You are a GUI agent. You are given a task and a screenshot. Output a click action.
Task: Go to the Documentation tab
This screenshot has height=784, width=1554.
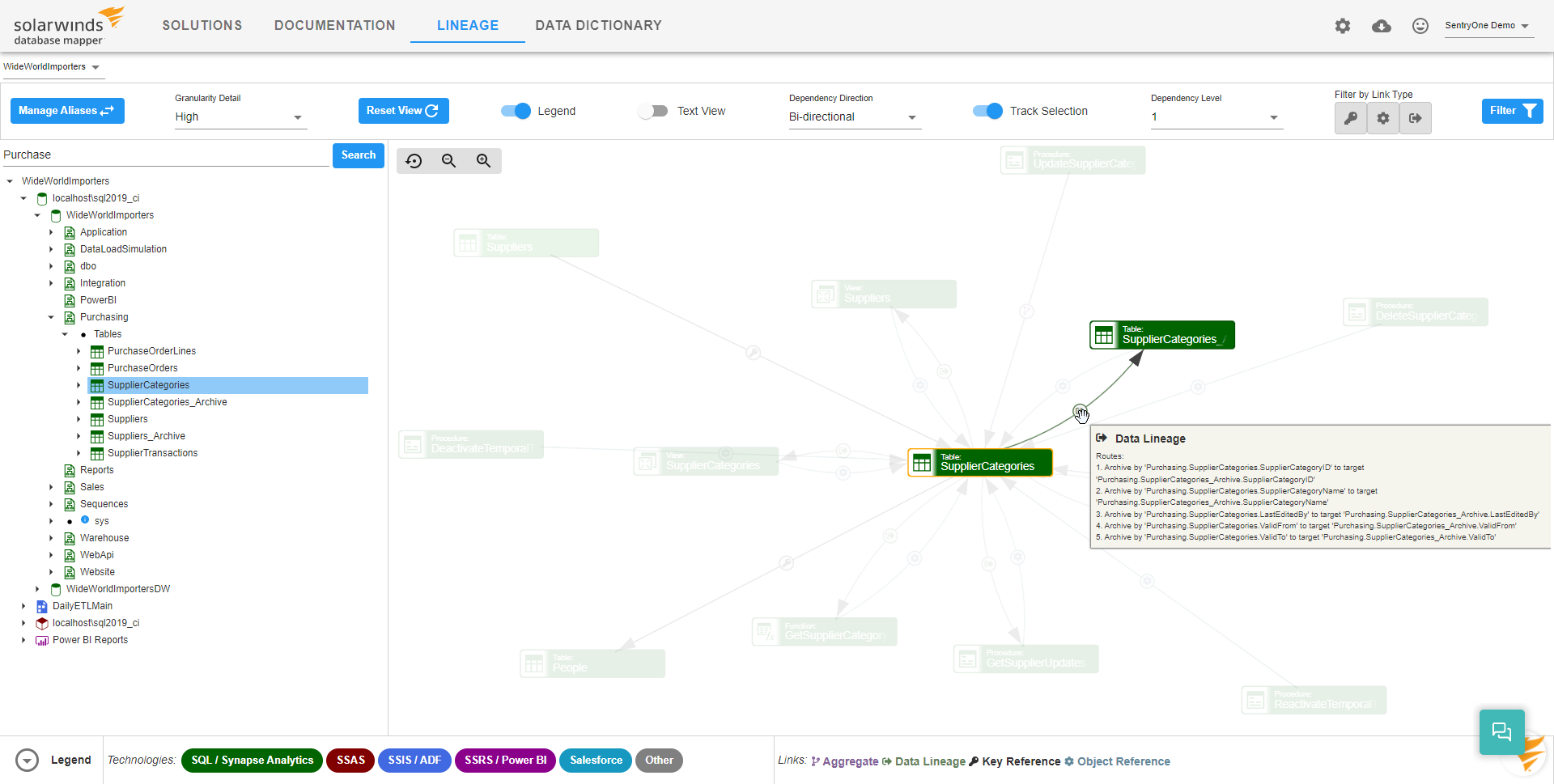click(335, 26)
